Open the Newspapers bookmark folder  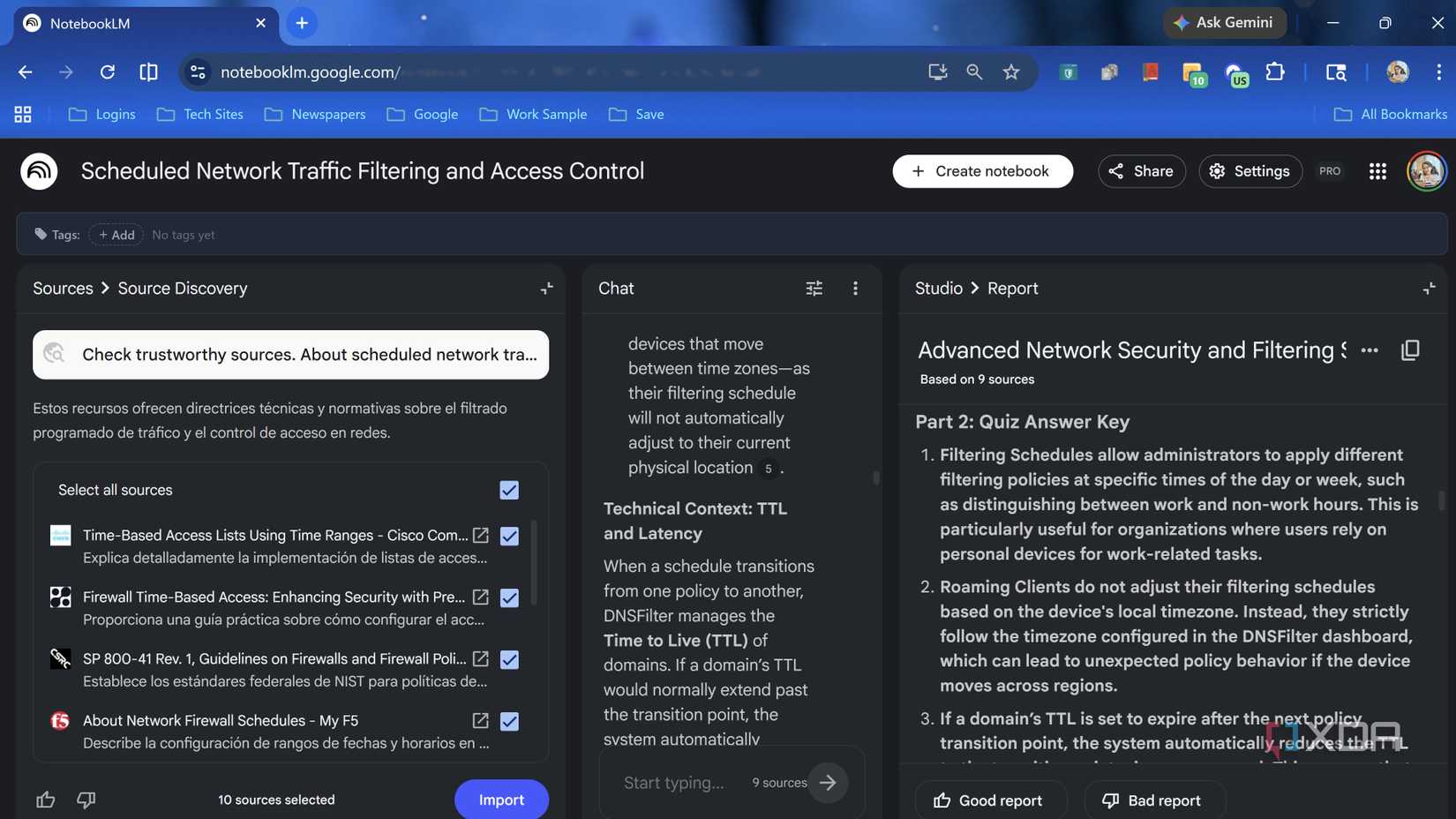[x=315, y=115]
